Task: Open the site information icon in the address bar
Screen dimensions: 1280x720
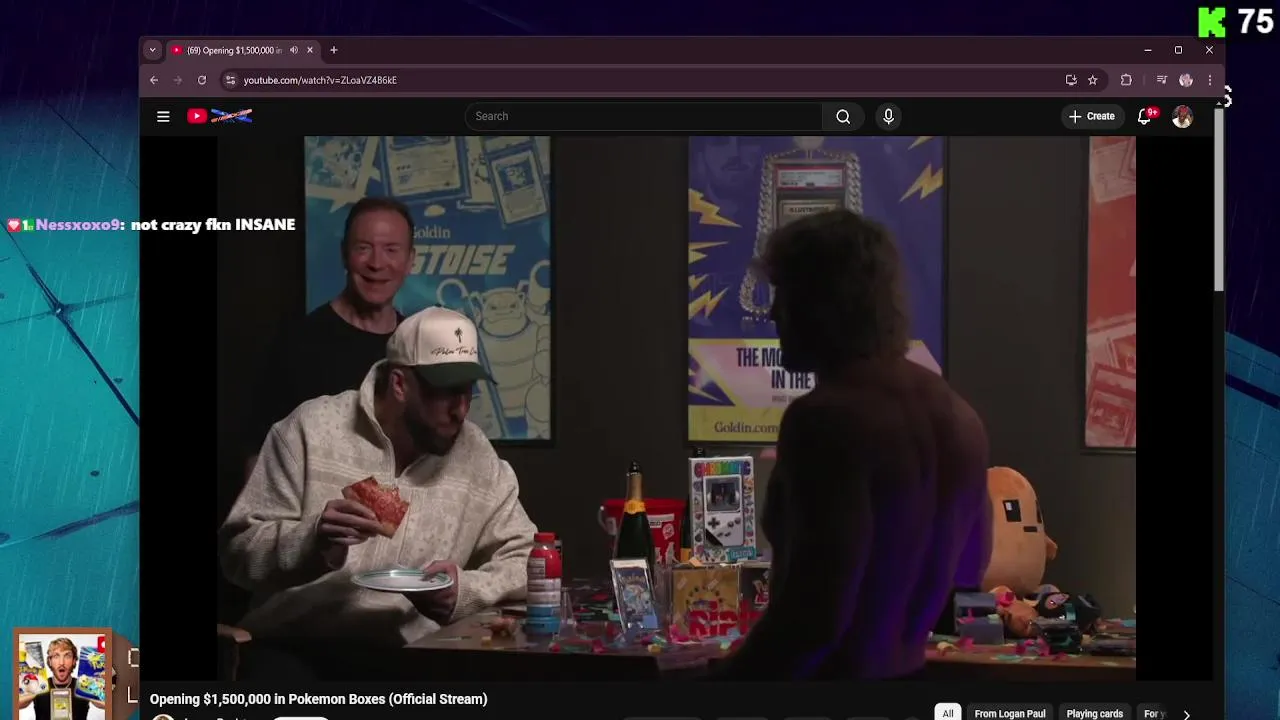Action: pyautogui.click(x=231, y=80)
